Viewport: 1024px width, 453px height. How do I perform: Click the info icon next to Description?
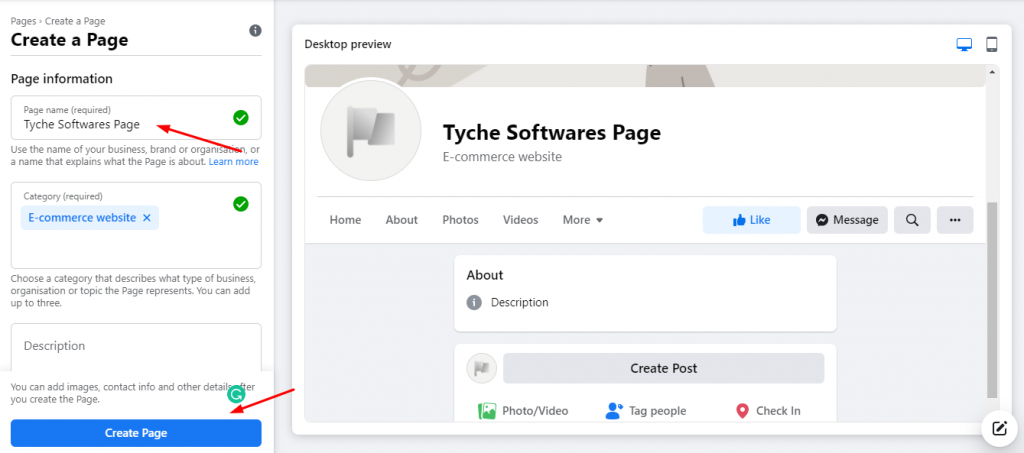click(x=474, y=303)
